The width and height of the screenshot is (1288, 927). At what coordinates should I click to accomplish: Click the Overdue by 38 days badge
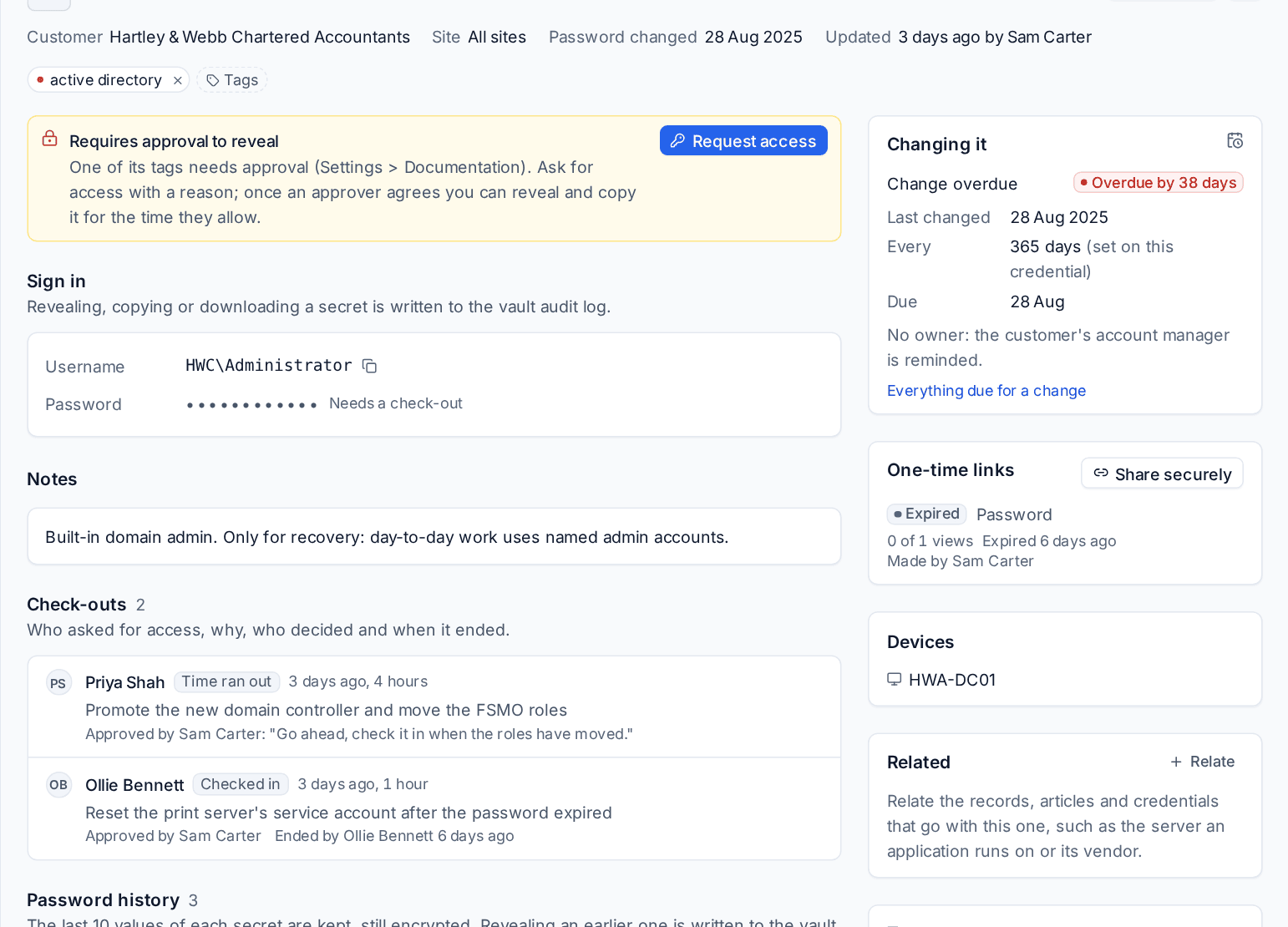pos(1159,183)
